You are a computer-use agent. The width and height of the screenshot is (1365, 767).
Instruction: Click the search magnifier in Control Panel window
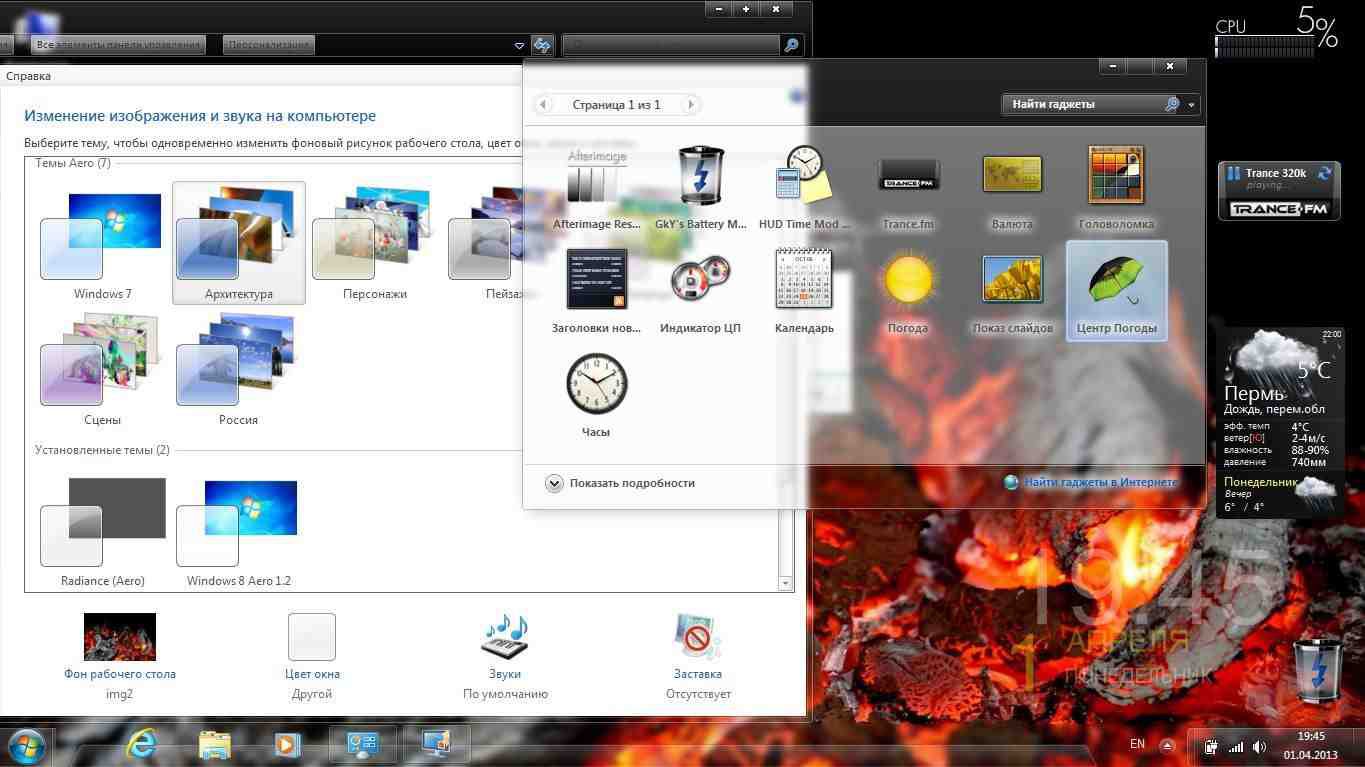coord(791,45)
